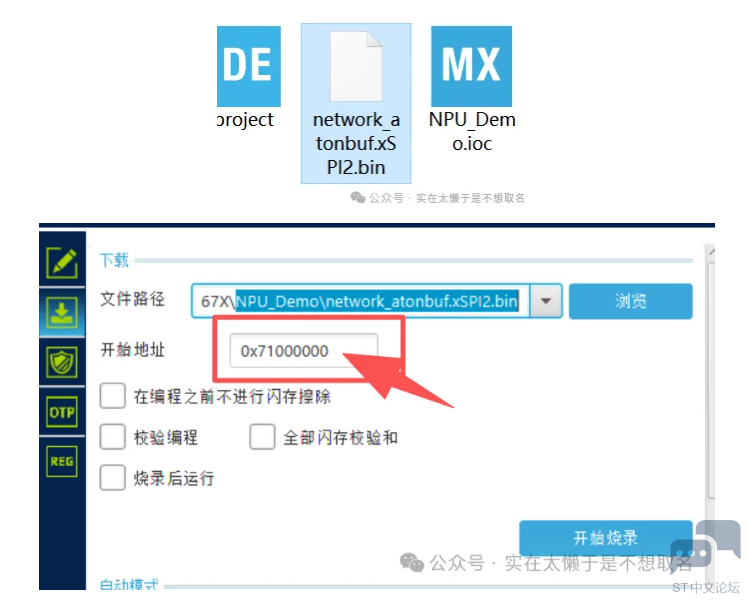
Task: Enable the 烧录后运行 run after programming checkbox
Action: click(x=113, y=477)
